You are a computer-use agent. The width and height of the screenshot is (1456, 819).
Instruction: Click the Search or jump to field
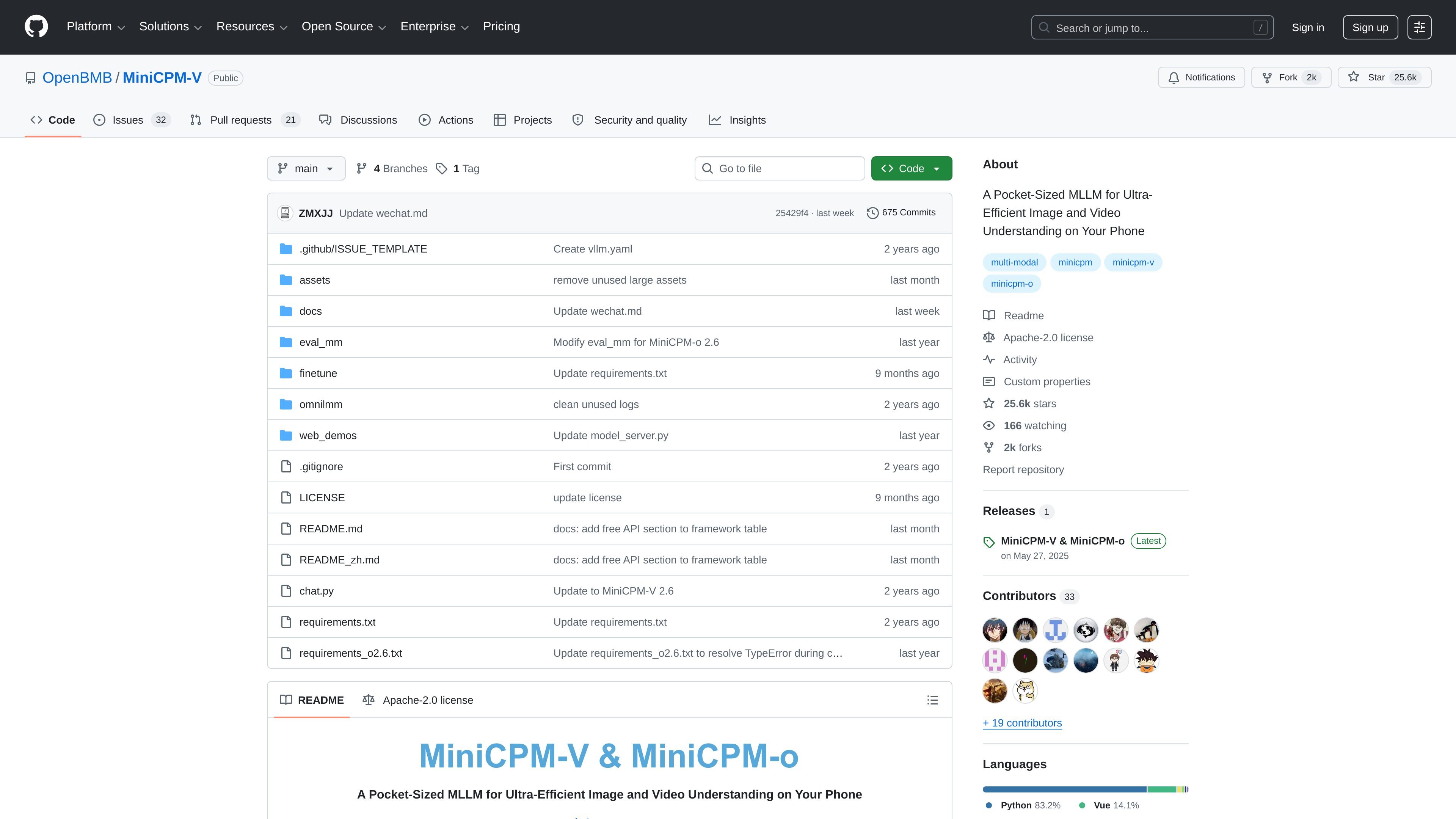(x=1152, y=28)
